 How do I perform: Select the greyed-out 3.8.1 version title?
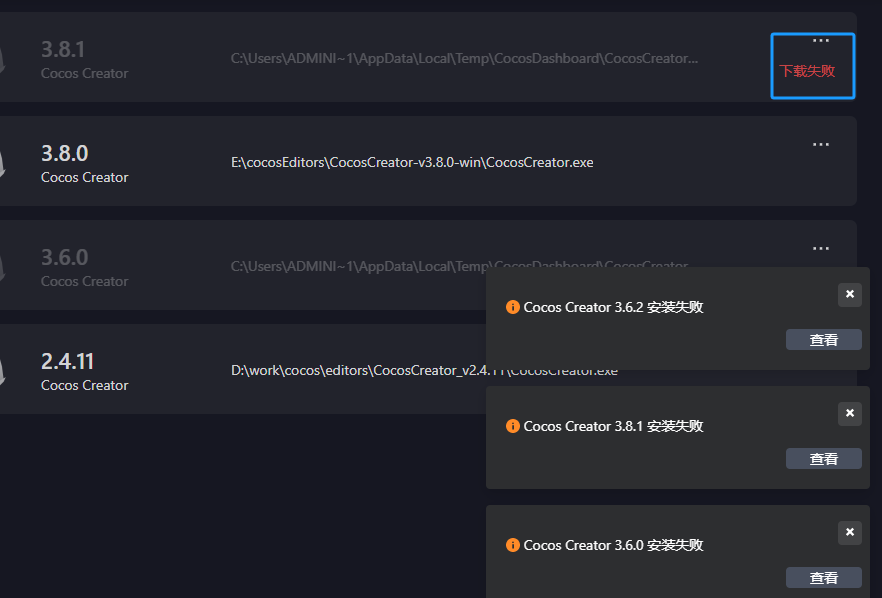[x=62, y=50]
